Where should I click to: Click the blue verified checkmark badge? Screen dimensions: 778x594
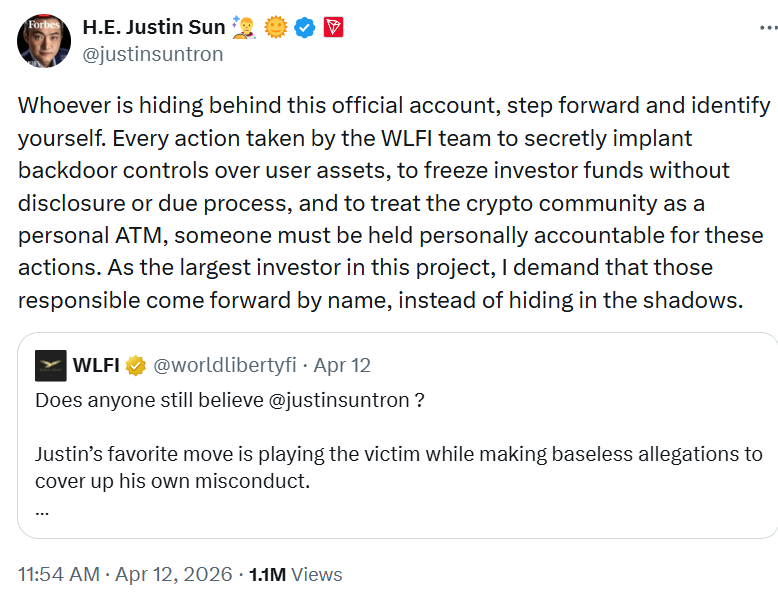(x=305, y=28)
